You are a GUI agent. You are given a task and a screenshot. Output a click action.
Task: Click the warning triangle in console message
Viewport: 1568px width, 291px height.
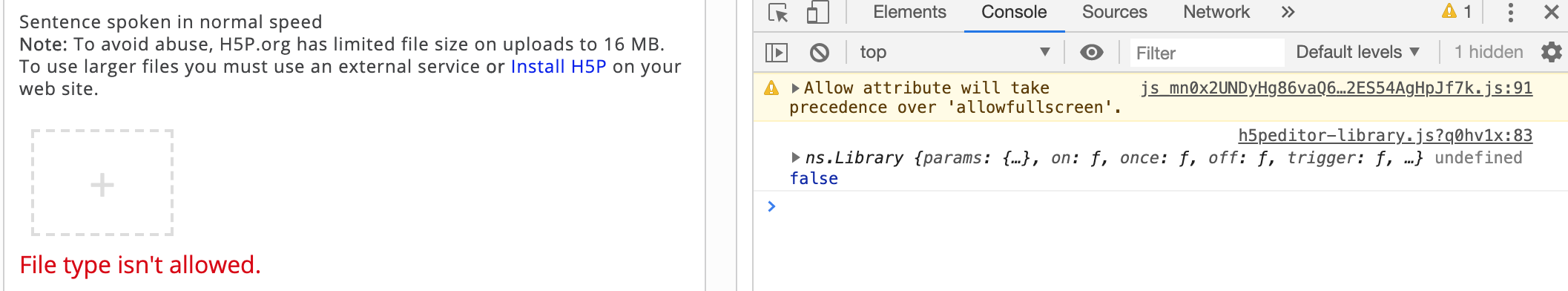[x=771, y=88]
